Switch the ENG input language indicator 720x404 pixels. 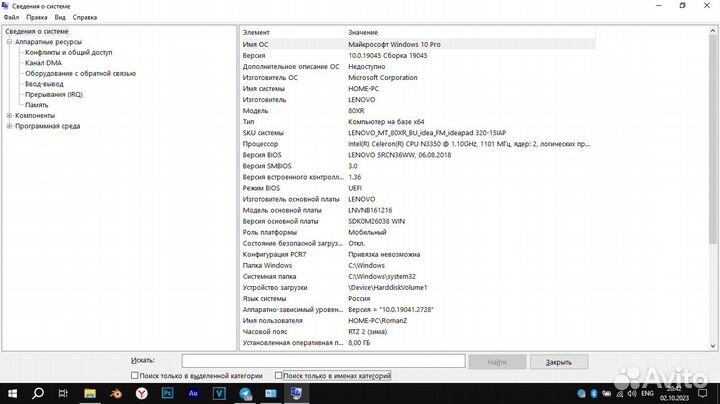tap(647, 393)
